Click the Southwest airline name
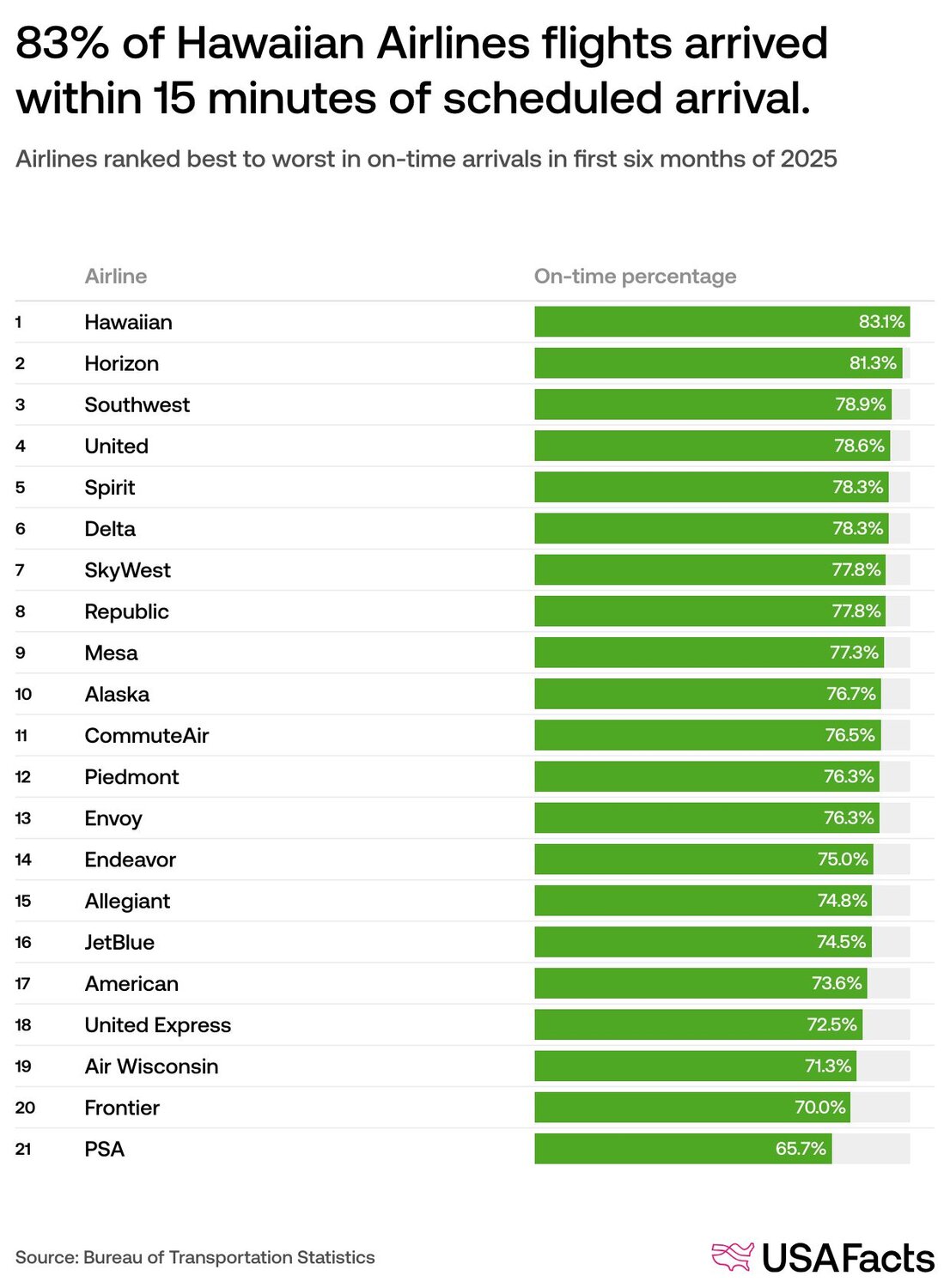Image resolution: width=950 pixels, height=1288 pixels. coord(137,404)
